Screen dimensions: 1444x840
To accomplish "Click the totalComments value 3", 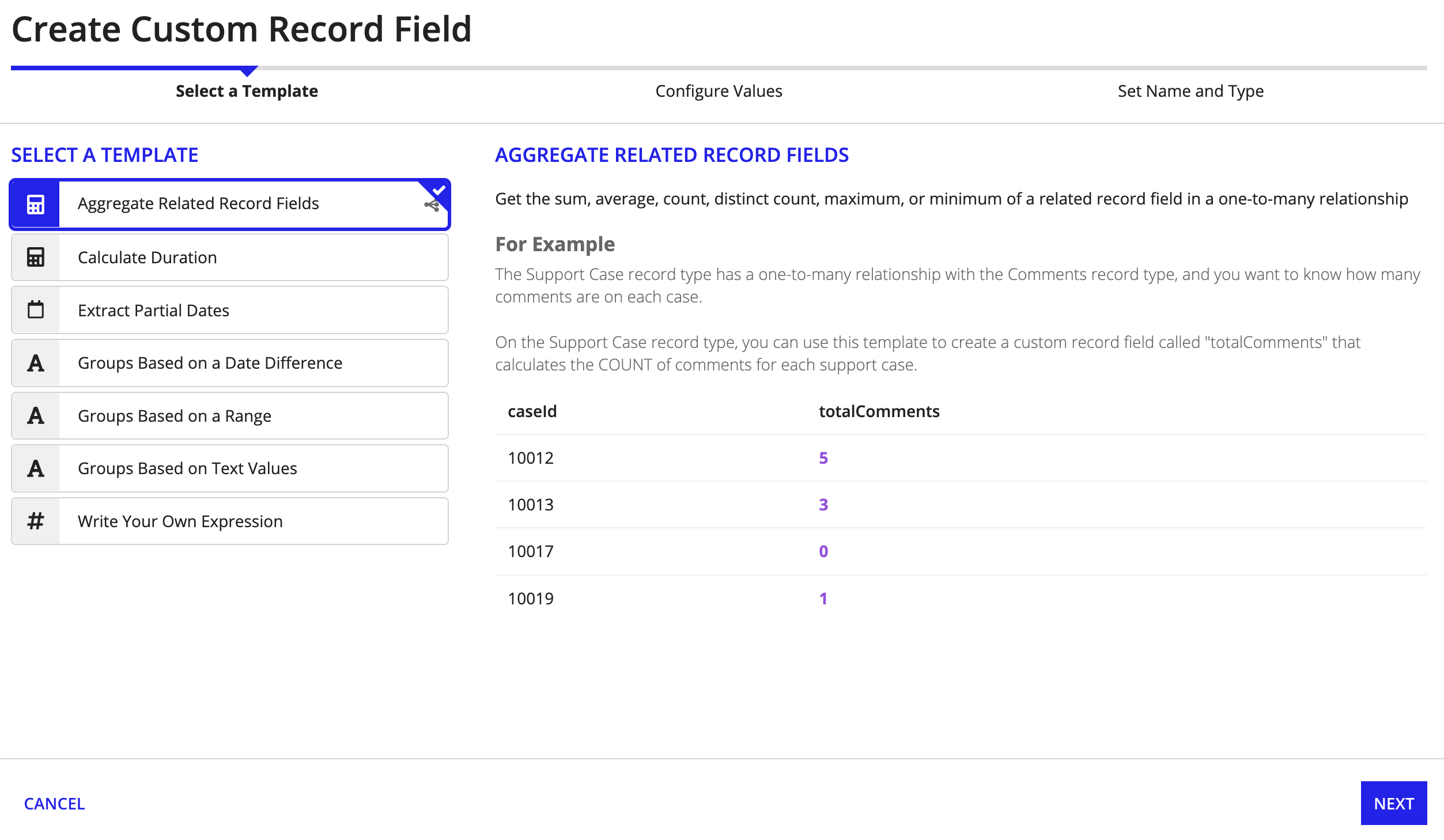I will coord(823,505).
